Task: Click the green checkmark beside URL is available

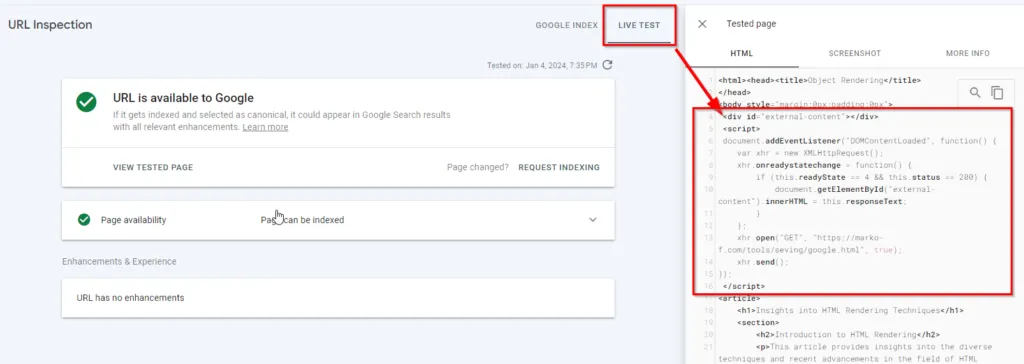Action: (x=86, y=103)
